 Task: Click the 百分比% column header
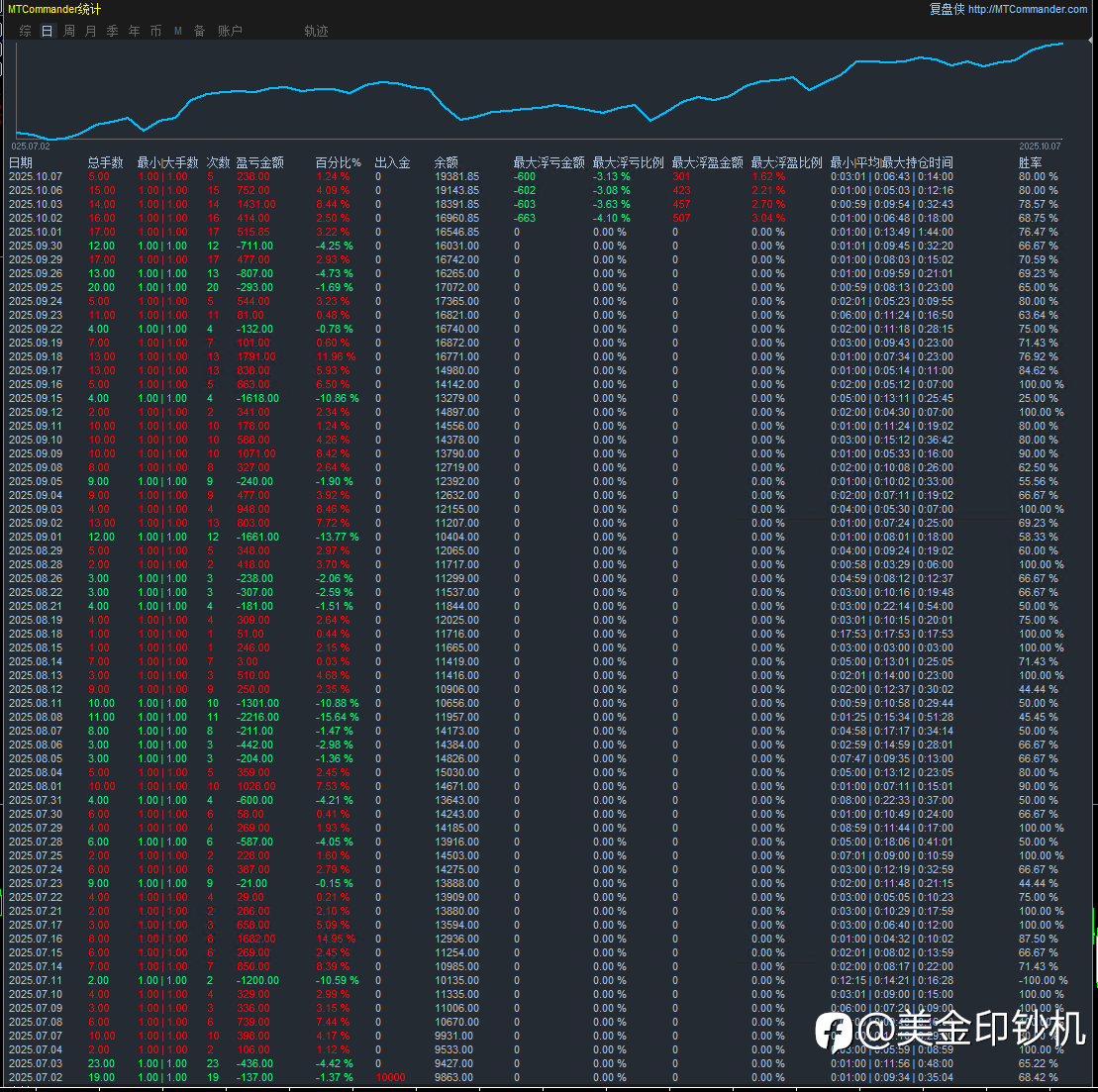click(x=338, y=162)
